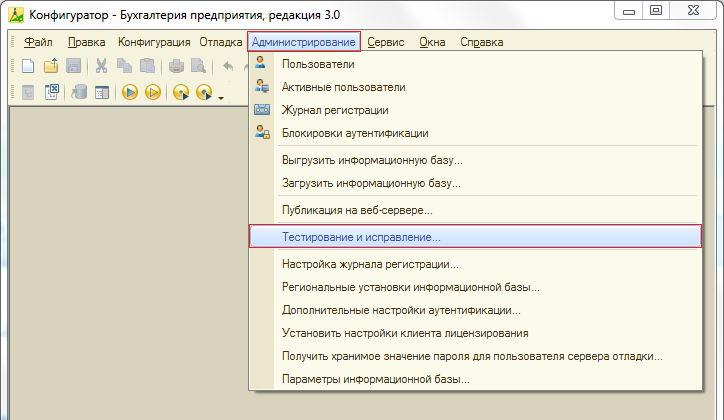Image resolution: width=724 pixels, height=420 pixels.
Task: Collapse the Администрирование menu
Action: 303,42
